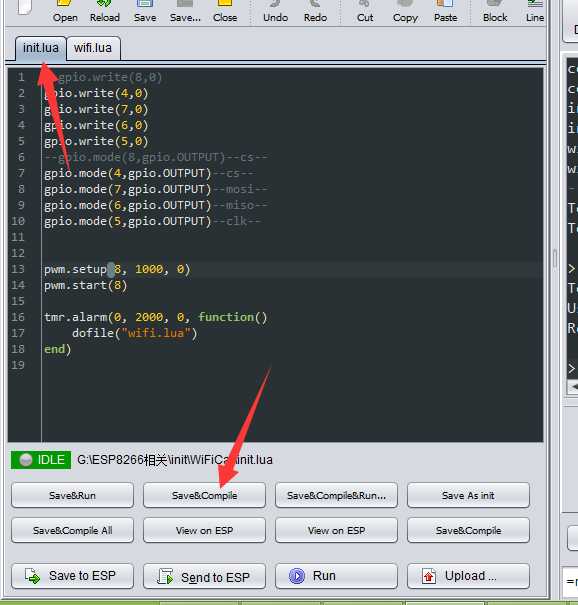
Task: Click the IDLE status indicator
Action: (41, 460)
